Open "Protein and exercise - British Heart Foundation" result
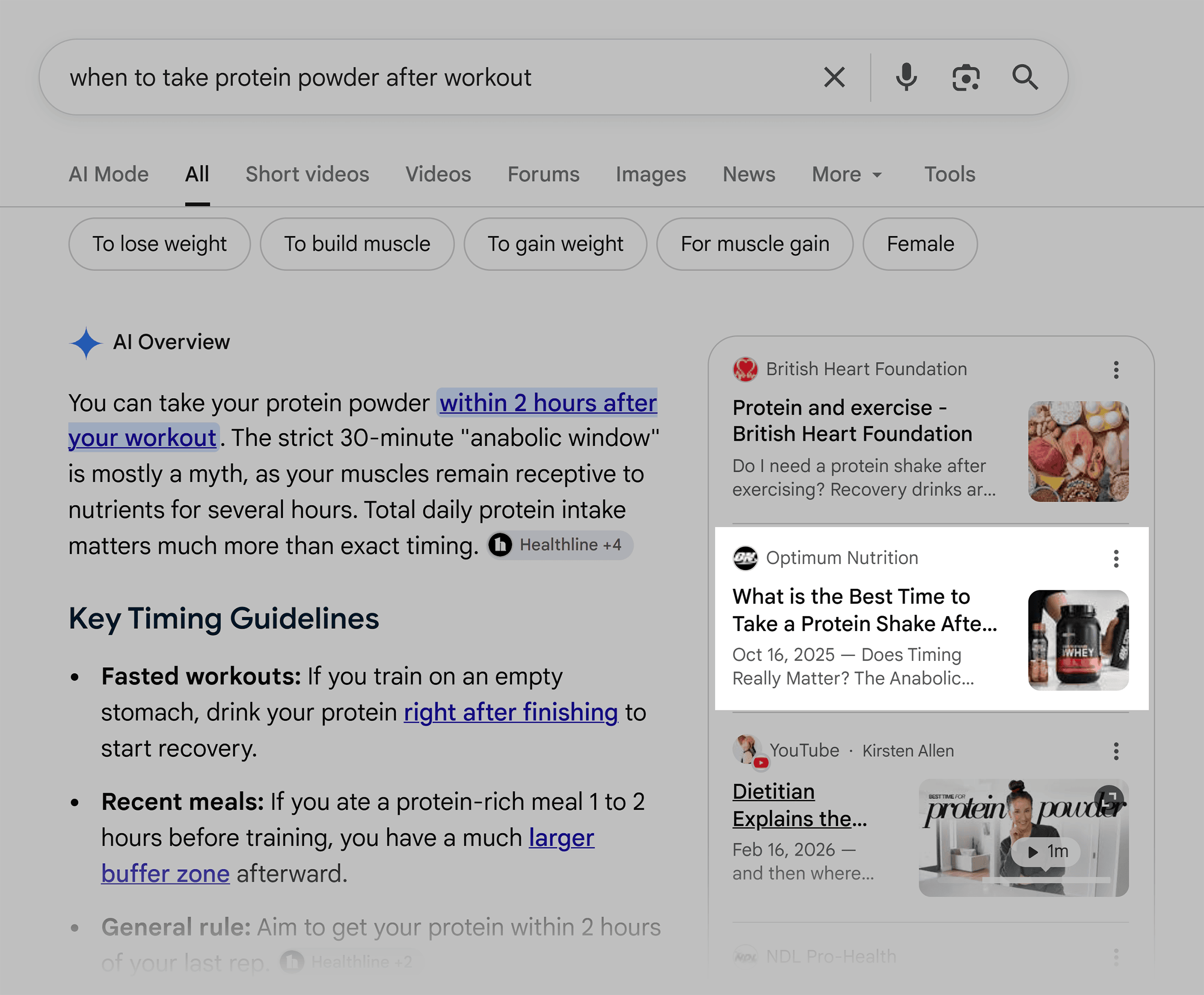This screenshot has height=995, width=1204. [852, 421]
